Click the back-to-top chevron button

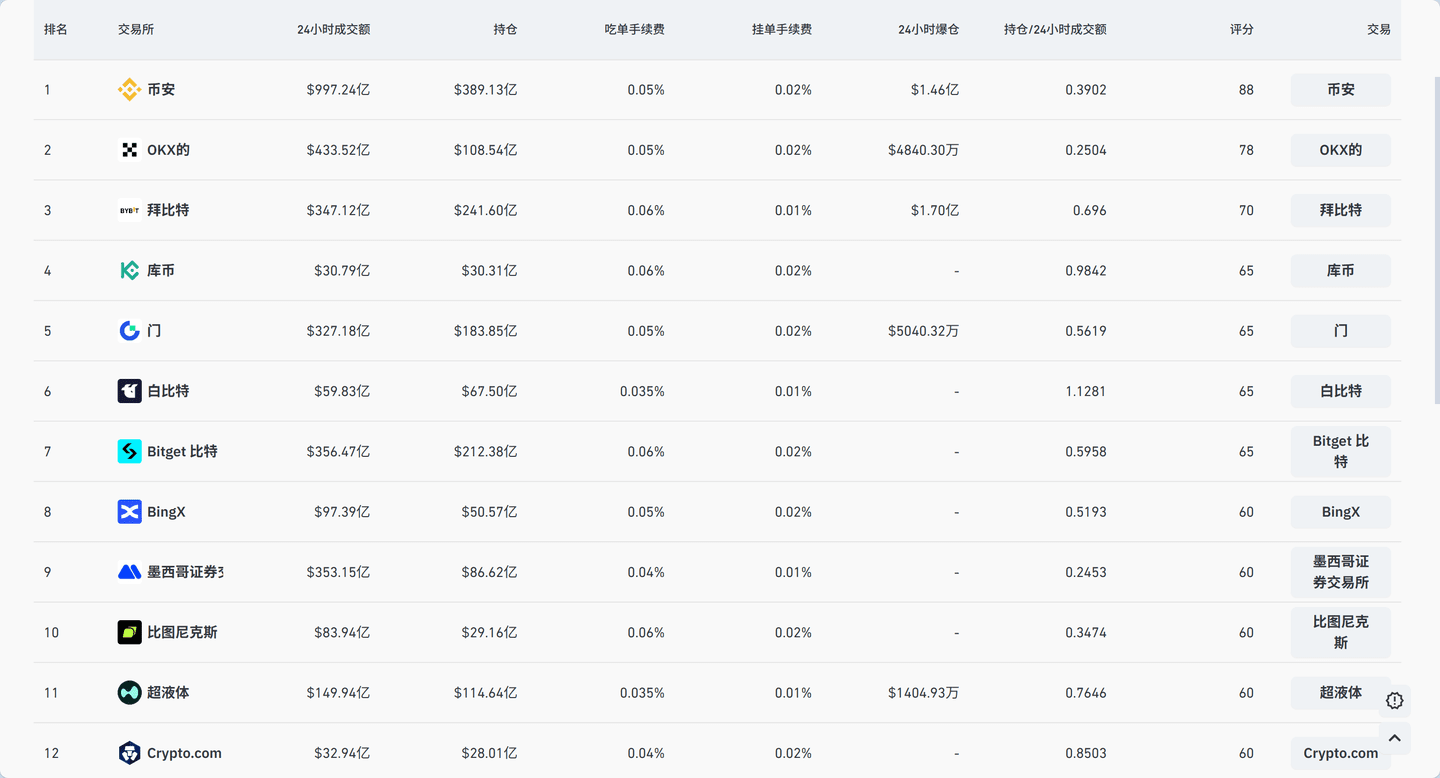click(x=1395, y=738)
